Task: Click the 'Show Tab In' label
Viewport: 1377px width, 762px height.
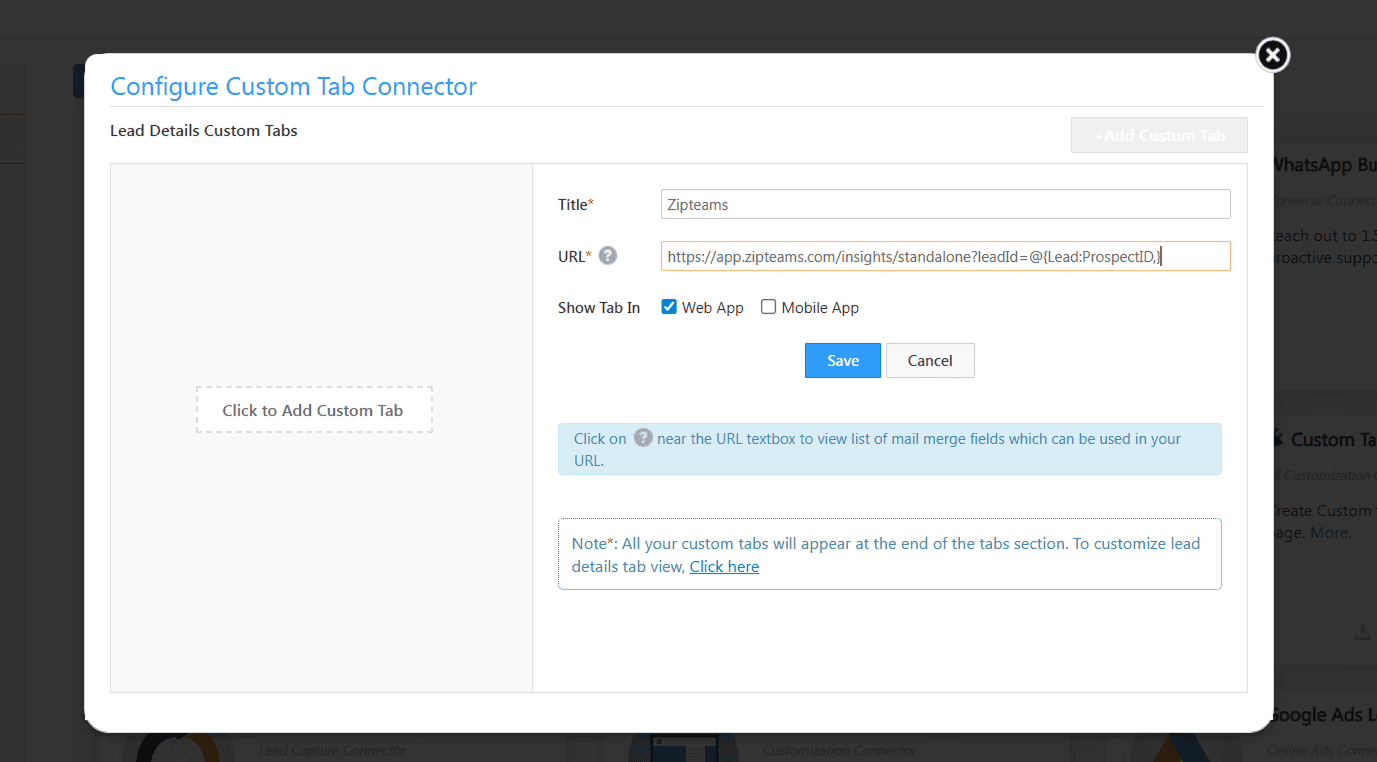Action: [599, 308]
